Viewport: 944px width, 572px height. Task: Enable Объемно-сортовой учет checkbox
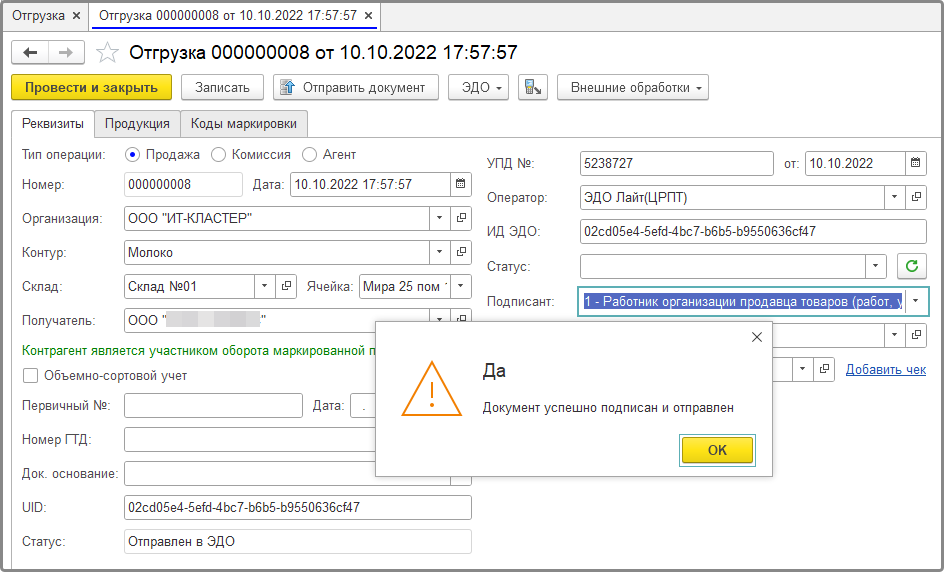click(30, 376)
